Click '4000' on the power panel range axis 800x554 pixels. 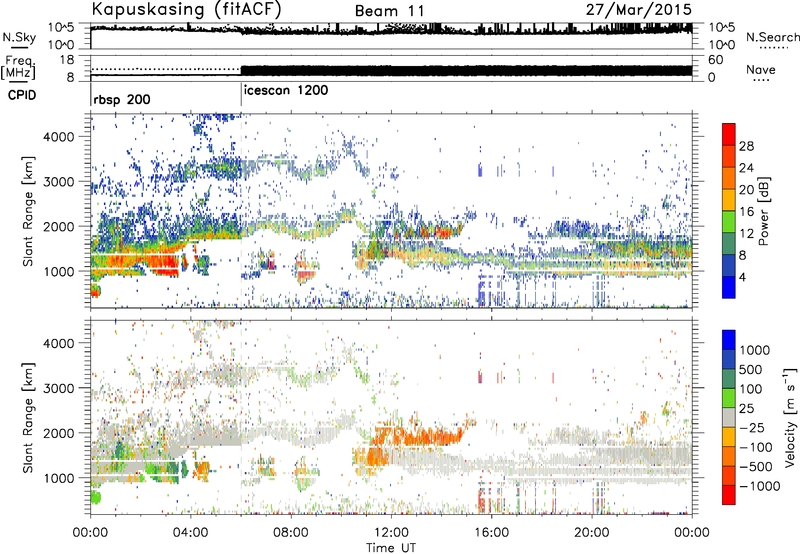pos(59,137)
